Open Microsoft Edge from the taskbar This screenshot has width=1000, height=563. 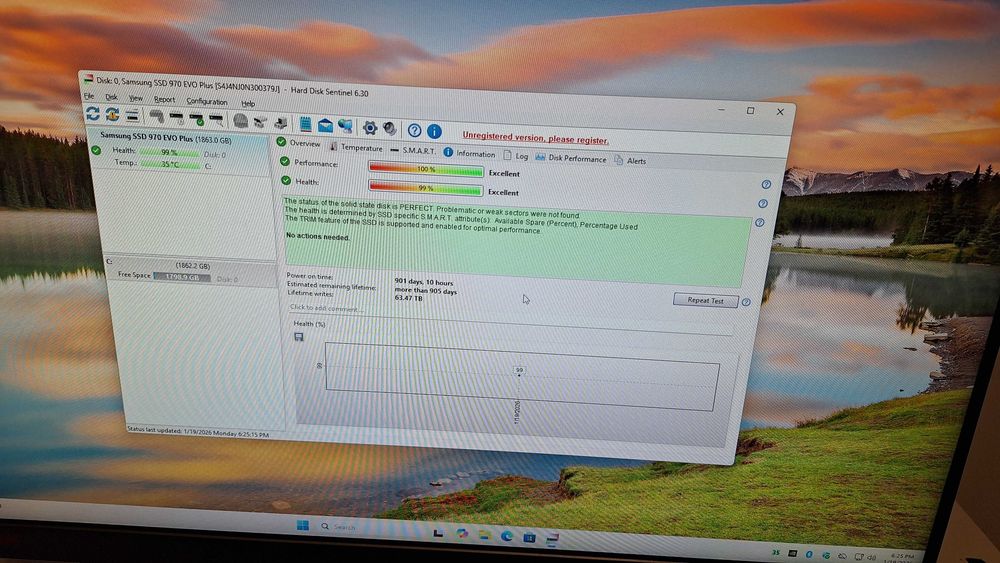506,536
